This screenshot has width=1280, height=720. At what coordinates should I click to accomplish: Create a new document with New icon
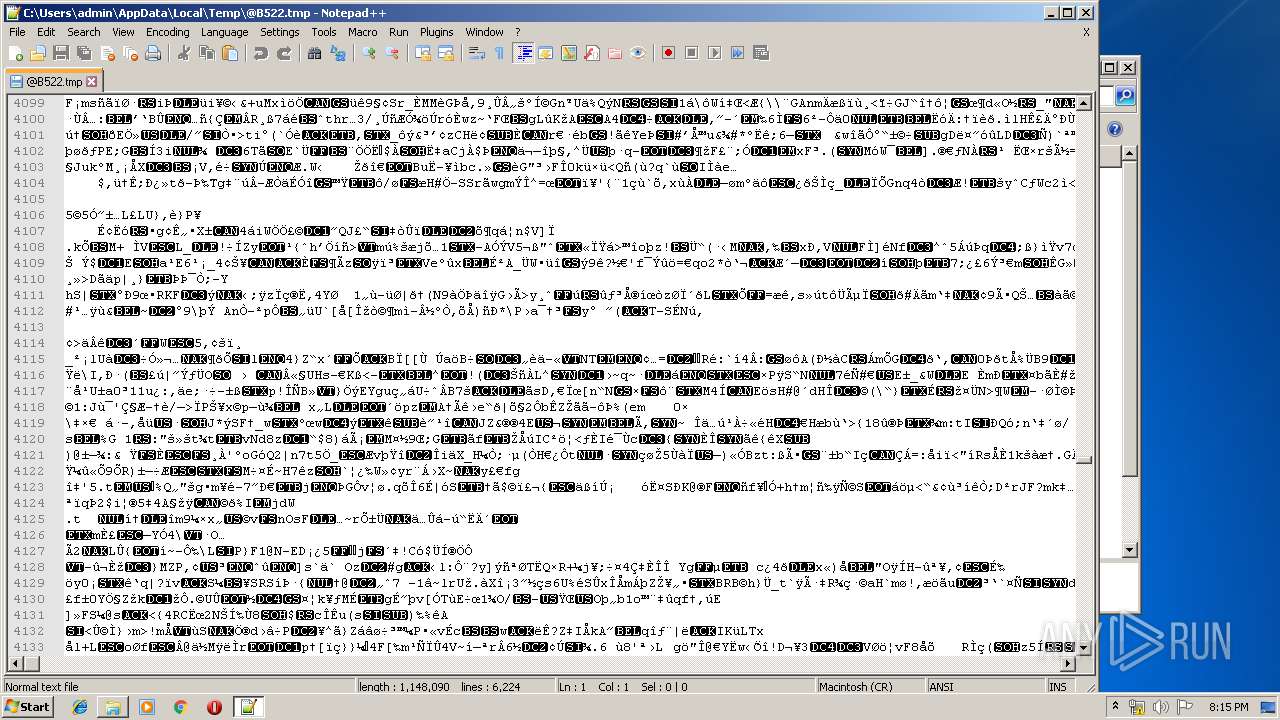16,53
